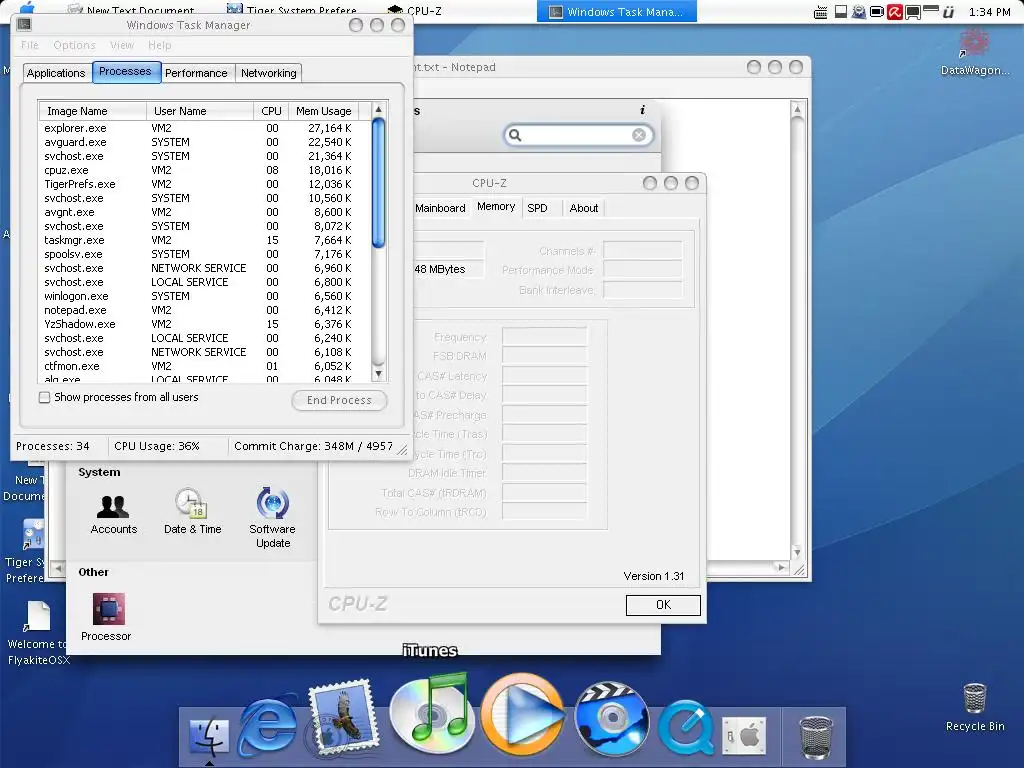Screen dimensions: 1024x768
Task: Click the search magnifier in System Preferences
Action: pyautogui.click(x=515, y=135)
